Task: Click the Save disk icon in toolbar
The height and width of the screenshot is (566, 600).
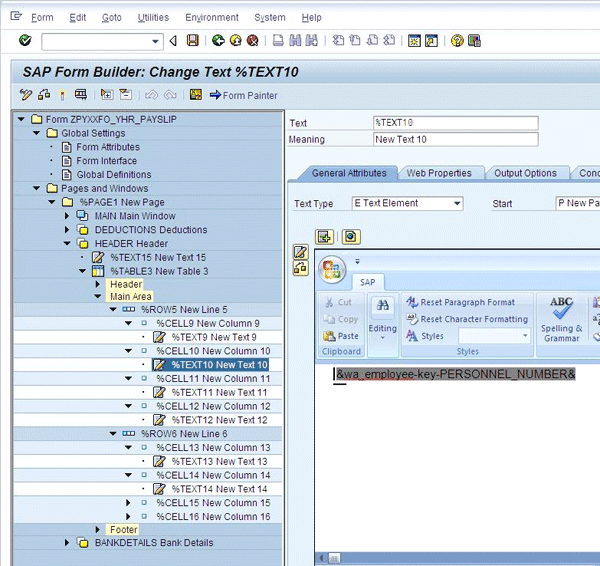Action: coord(191,41)
